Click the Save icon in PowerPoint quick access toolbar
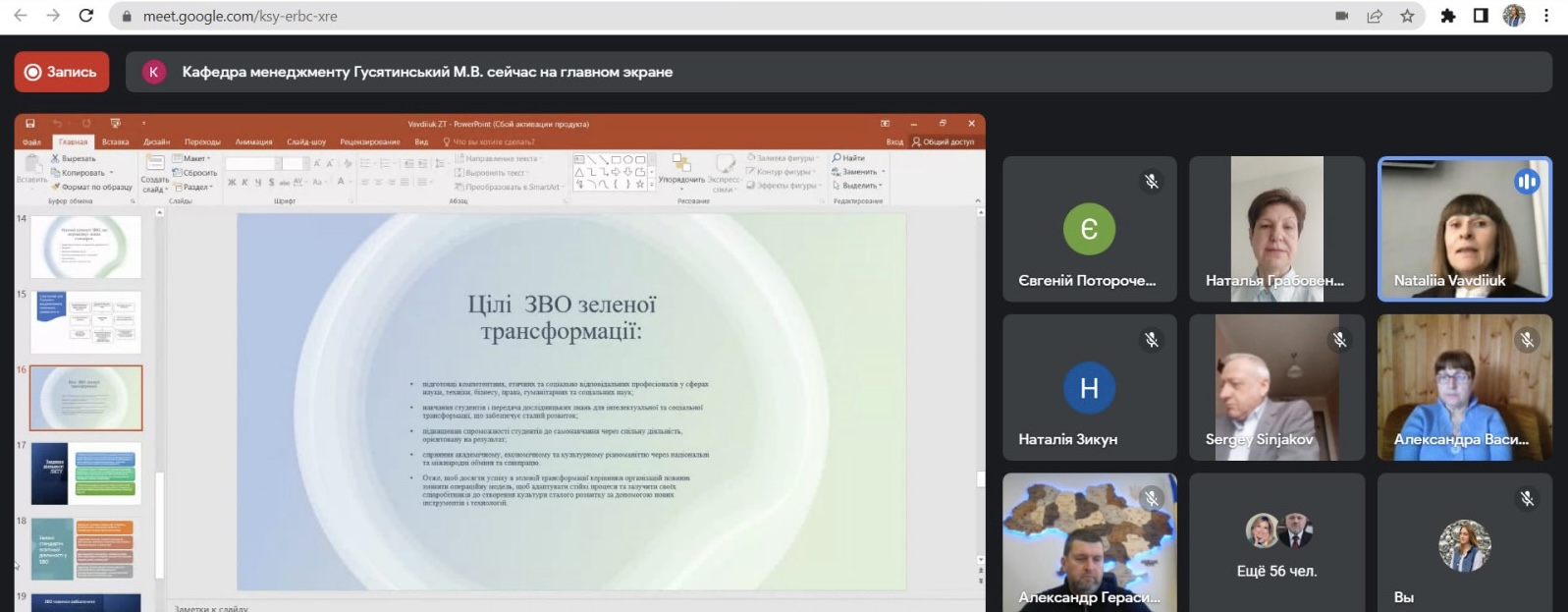 tap(30, 124)
